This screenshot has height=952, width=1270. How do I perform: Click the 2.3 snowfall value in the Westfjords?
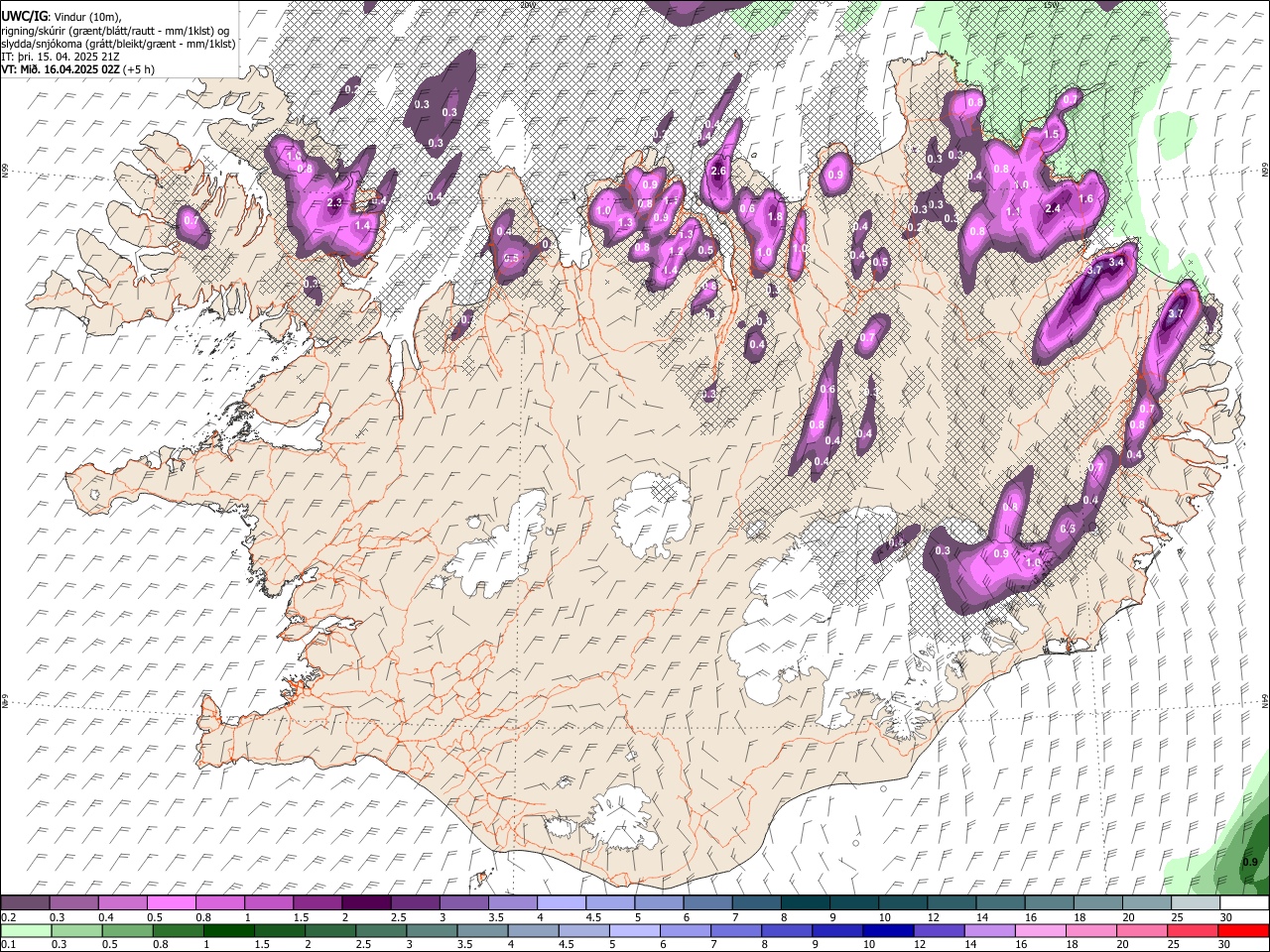click(x=334, y=203)
